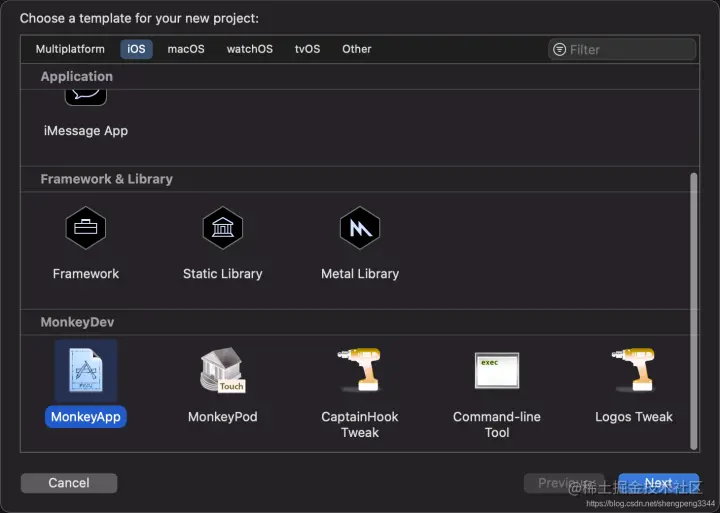
Task: Click the Framework label
Action: (86, 274)
